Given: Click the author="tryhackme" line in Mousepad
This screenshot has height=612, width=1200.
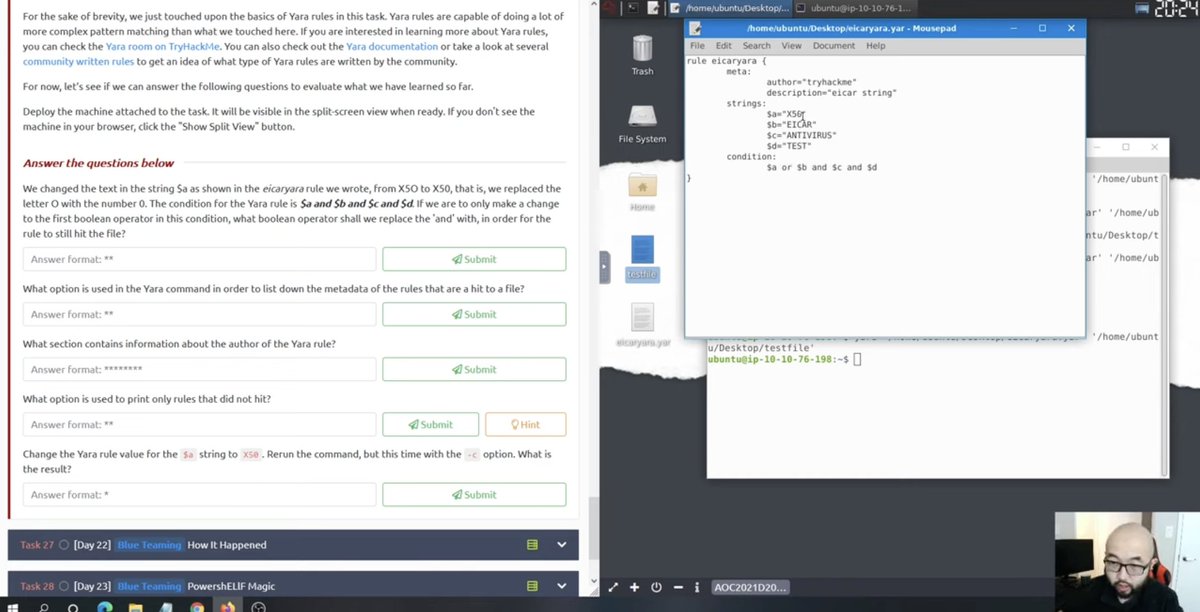Looking at the screenshot, I should click(x=811, y=82).
